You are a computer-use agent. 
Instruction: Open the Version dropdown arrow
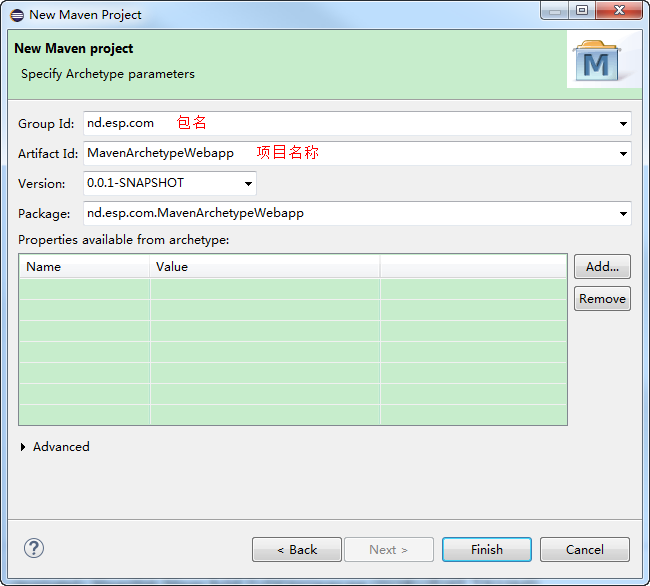pyautogui.click(x=248, y=184)
